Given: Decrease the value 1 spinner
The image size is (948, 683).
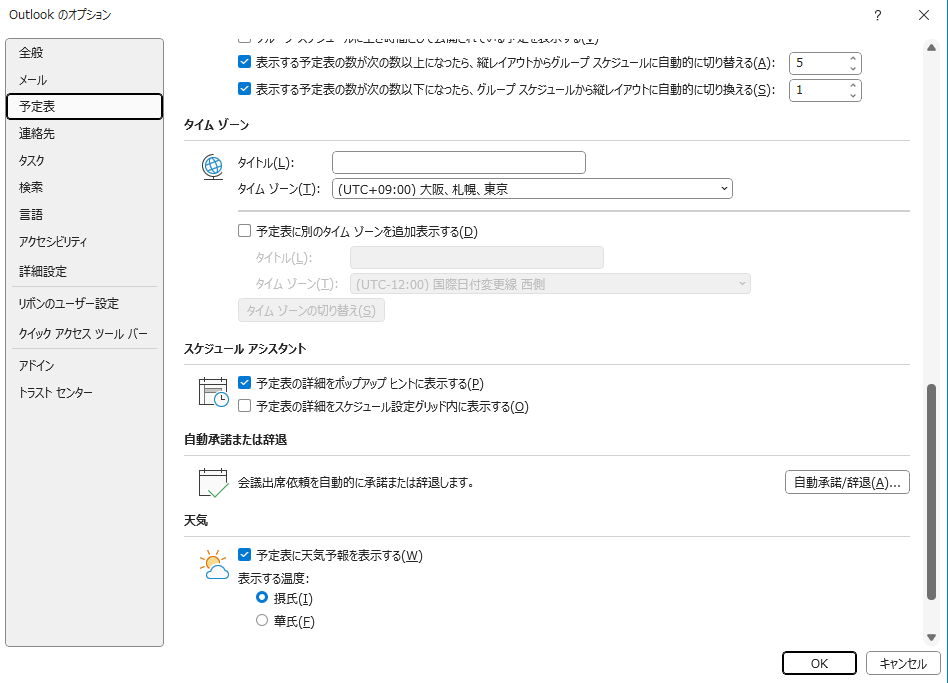Looking at the screenshot, I should coord(852,95).
